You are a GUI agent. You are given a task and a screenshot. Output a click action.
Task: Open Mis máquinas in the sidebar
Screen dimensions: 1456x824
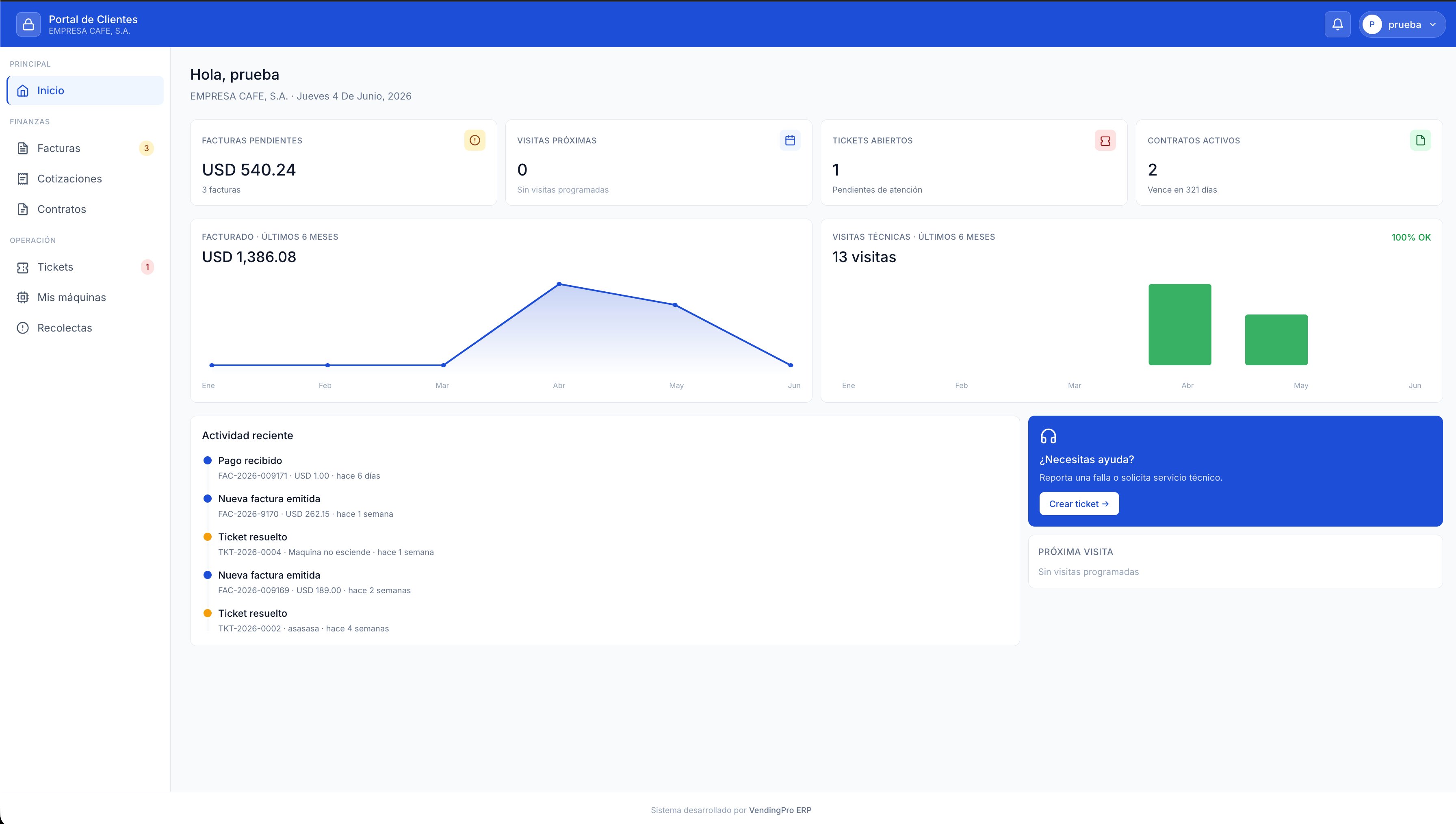(85, 298)
